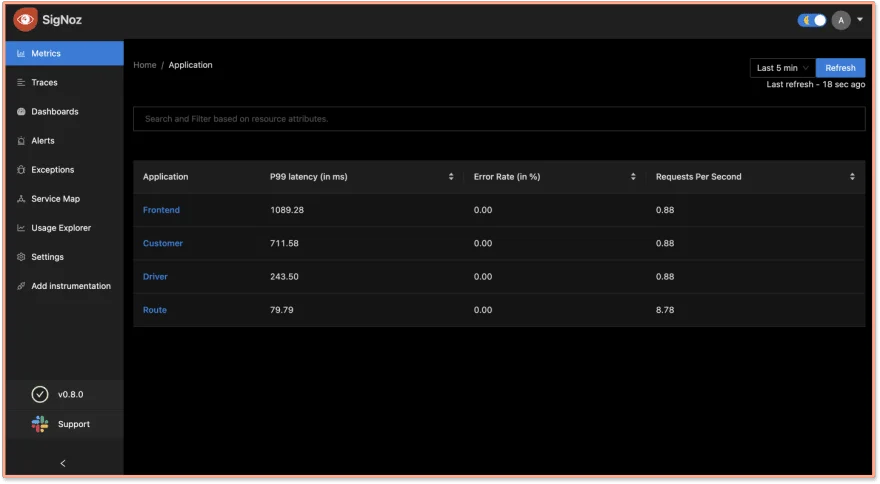
Task: Select the 243.50 latency value
Action: pyautogui.click(x=284, y=277)
